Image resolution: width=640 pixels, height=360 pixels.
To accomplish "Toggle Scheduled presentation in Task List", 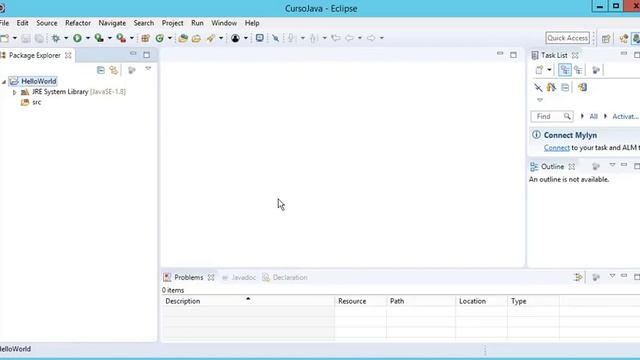I will click(578, 70).
